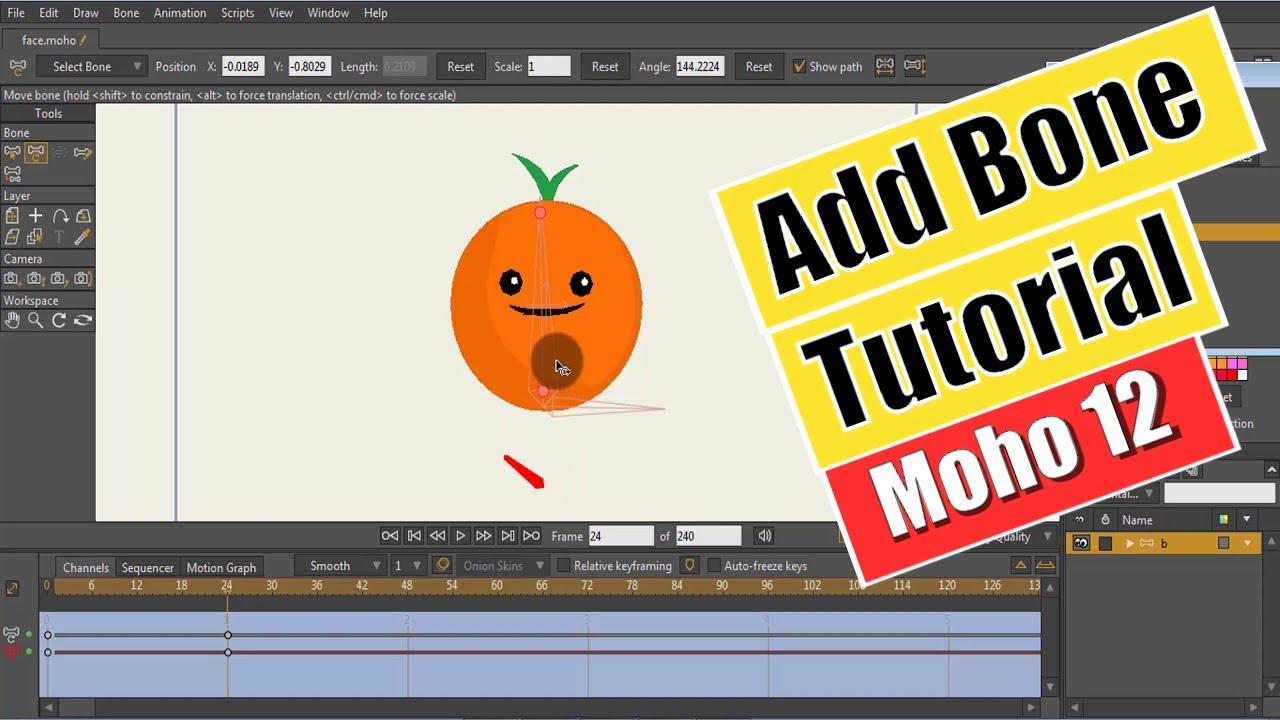The image size is (1280, 720).
Task: Open the Smooth interpolation dropdown
Action: point(339,565)
